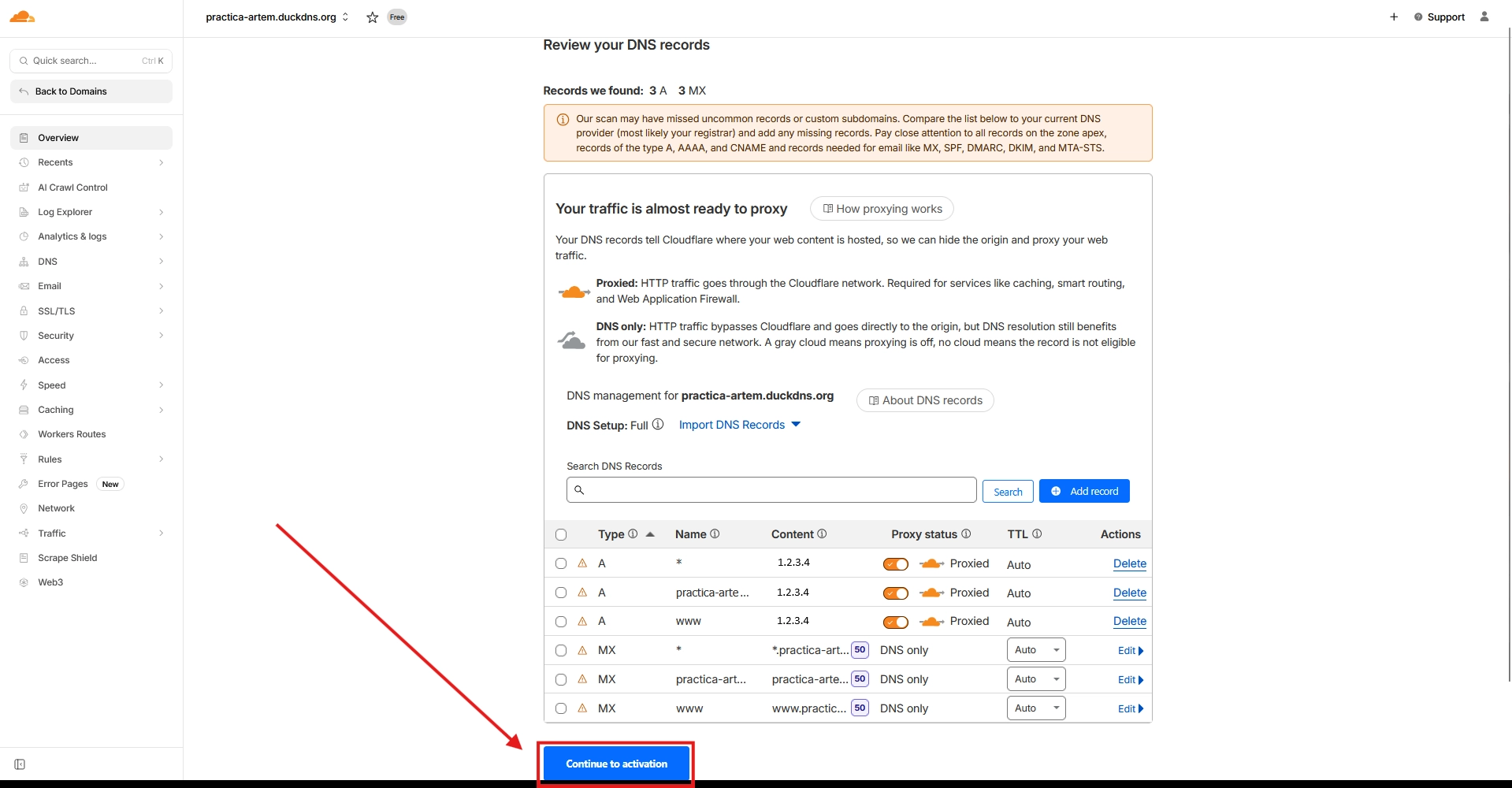The height and width of the screenshot is (788, 1512).
Task: Delete the wildcard A record
Action: pos(1129,563)
